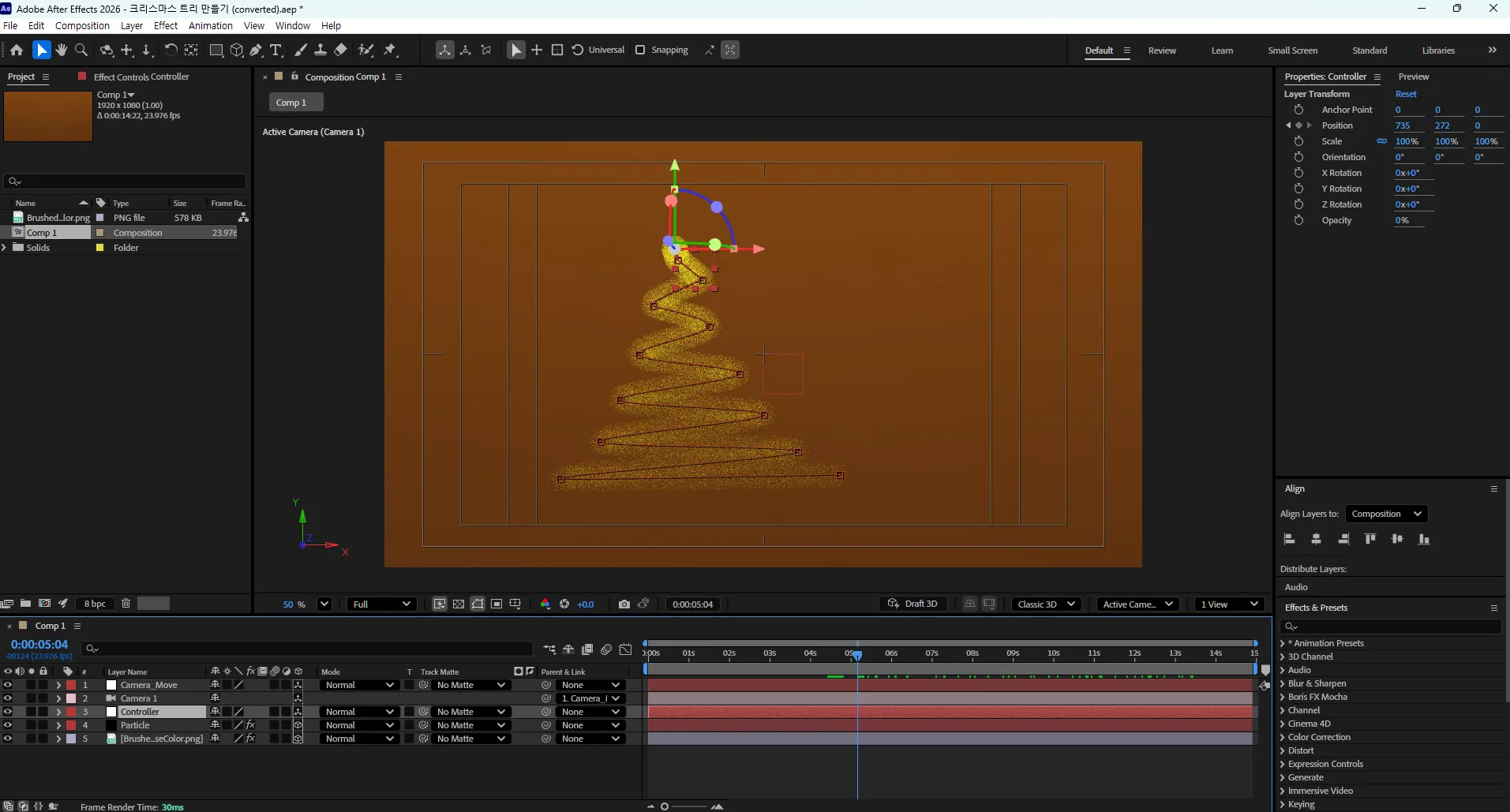Select the Rectangle shape tool
This screenshot has height=812, width=1510.
[x=215, y=50]
